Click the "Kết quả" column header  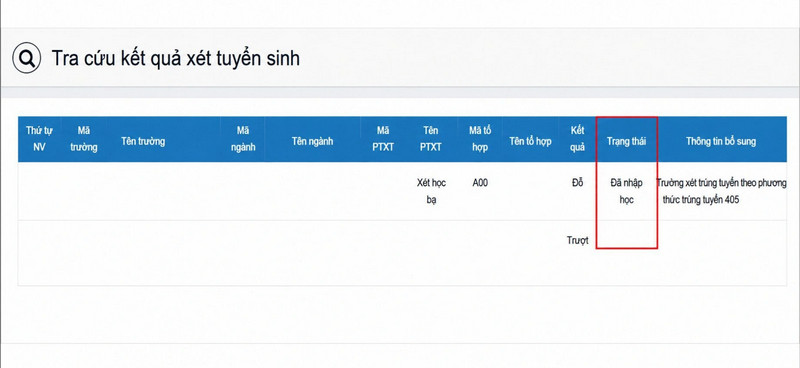click(578, 139)
